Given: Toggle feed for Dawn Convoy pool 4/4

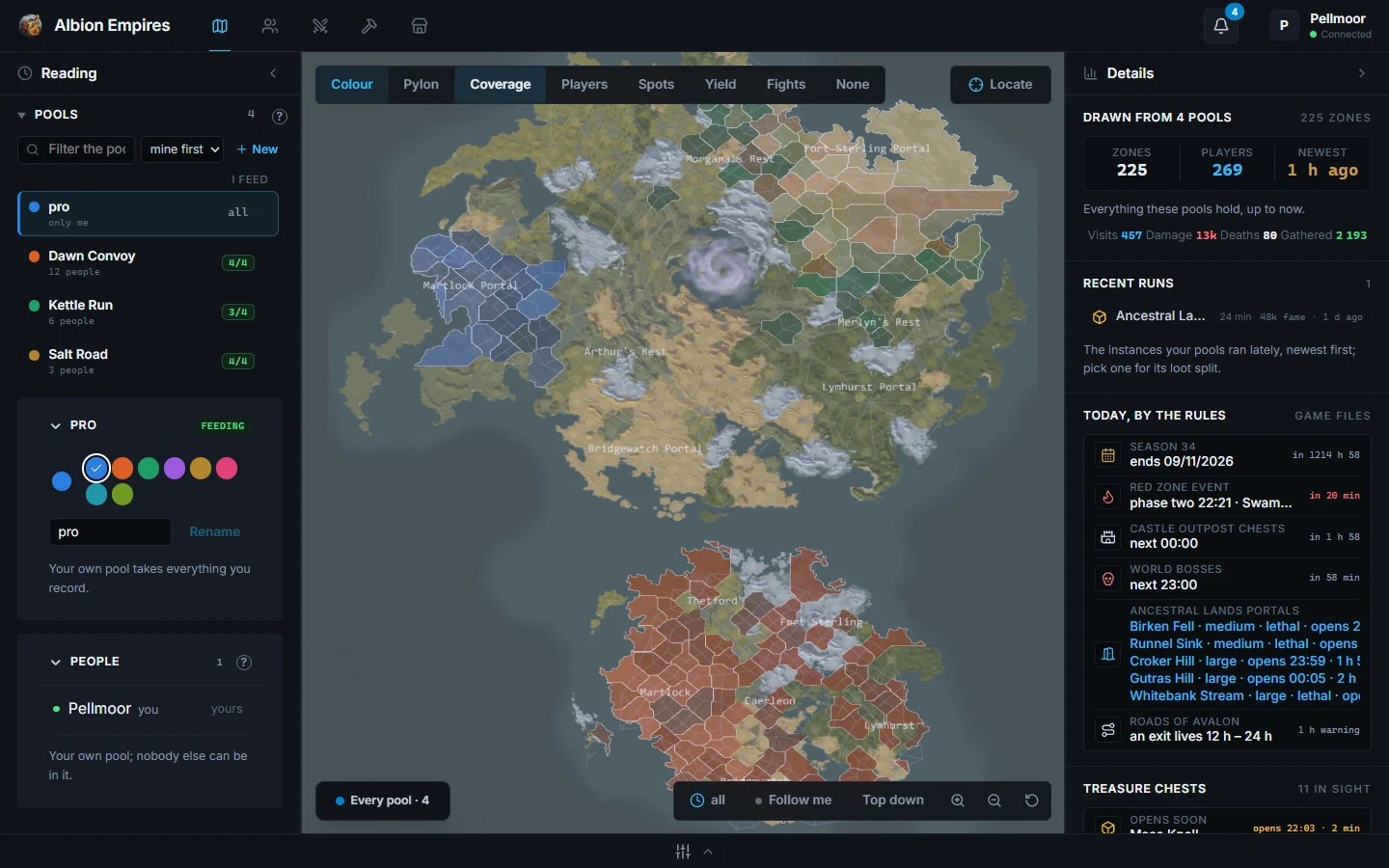Looking at the screenshot, I should click(237, 262).
